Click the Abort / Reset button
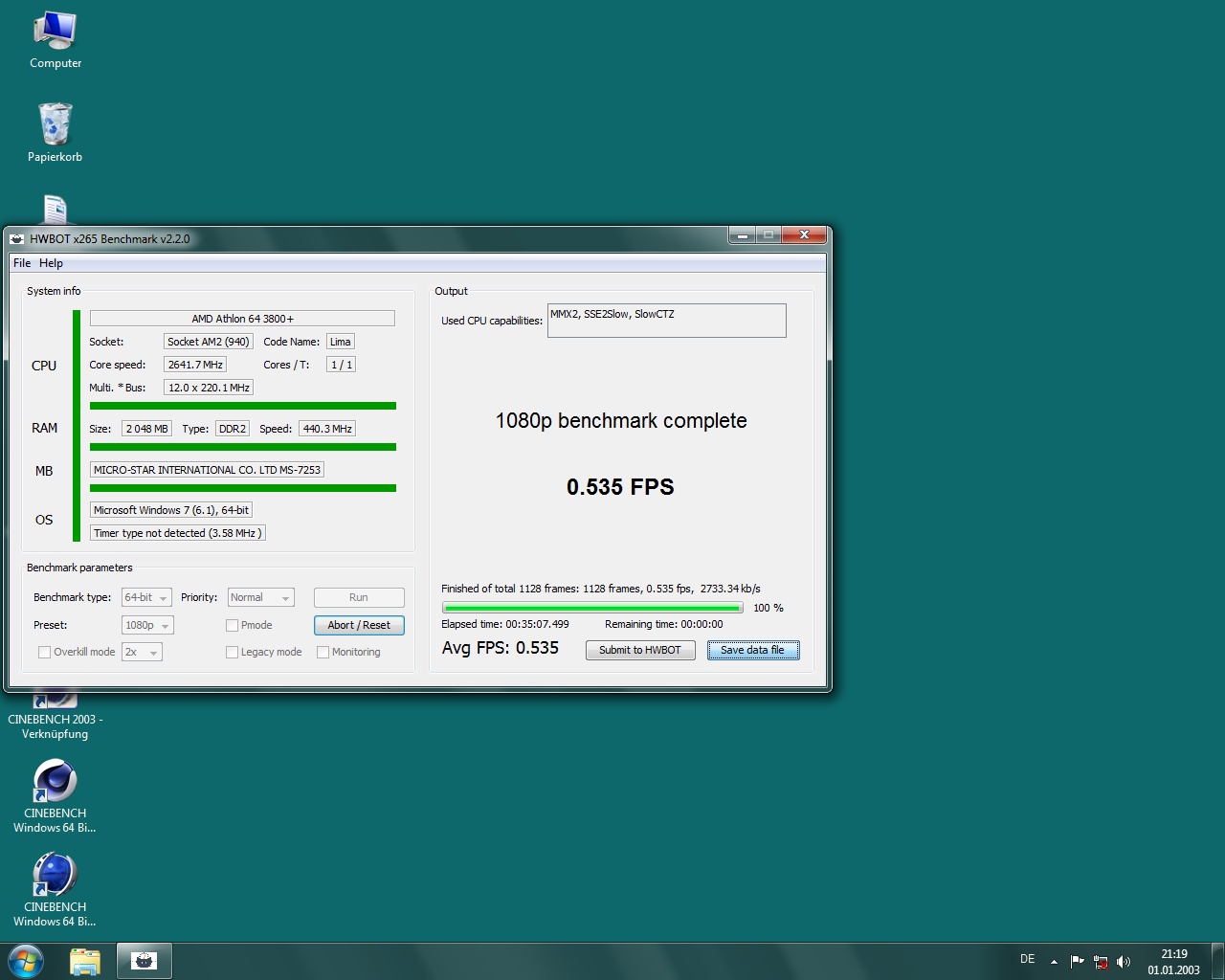This screenshot has height=980, width=1225. click(x=359, y=625)
